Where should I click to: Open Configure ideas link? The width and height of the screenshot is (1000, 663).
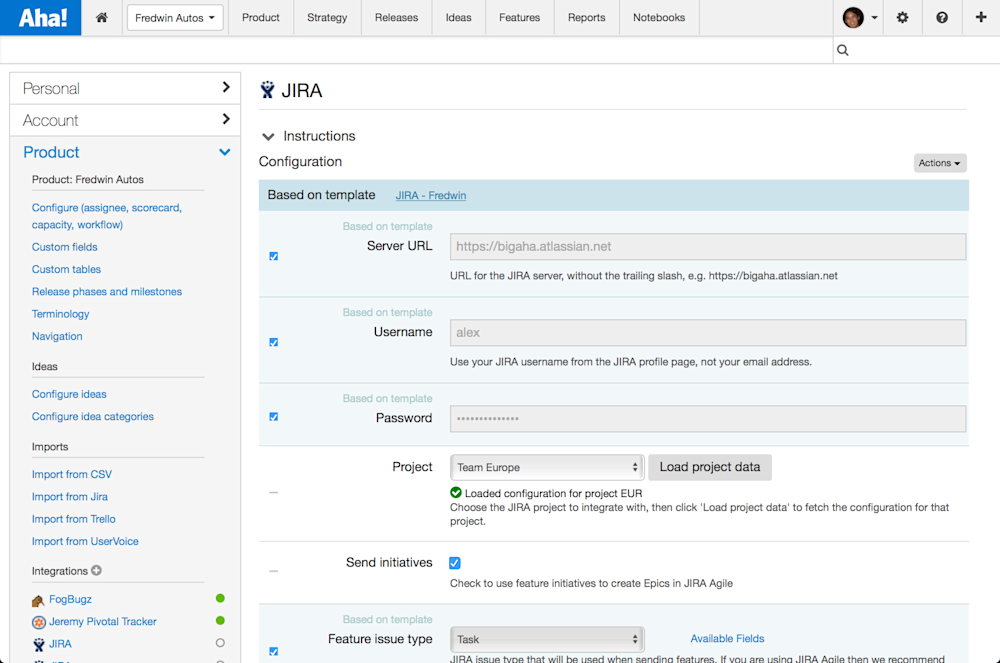pyautogui.click(x=69, y=394)
